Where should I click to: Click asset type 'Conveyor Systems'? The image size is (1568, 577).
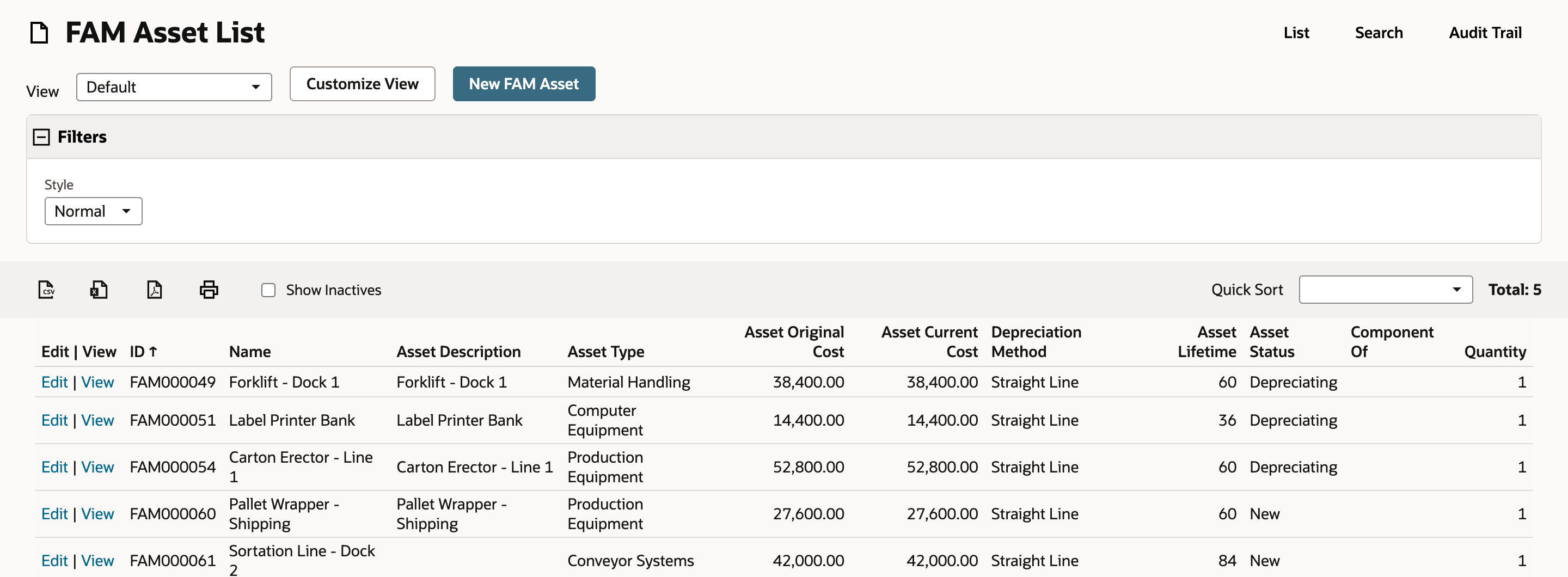[x=630, y=561]
